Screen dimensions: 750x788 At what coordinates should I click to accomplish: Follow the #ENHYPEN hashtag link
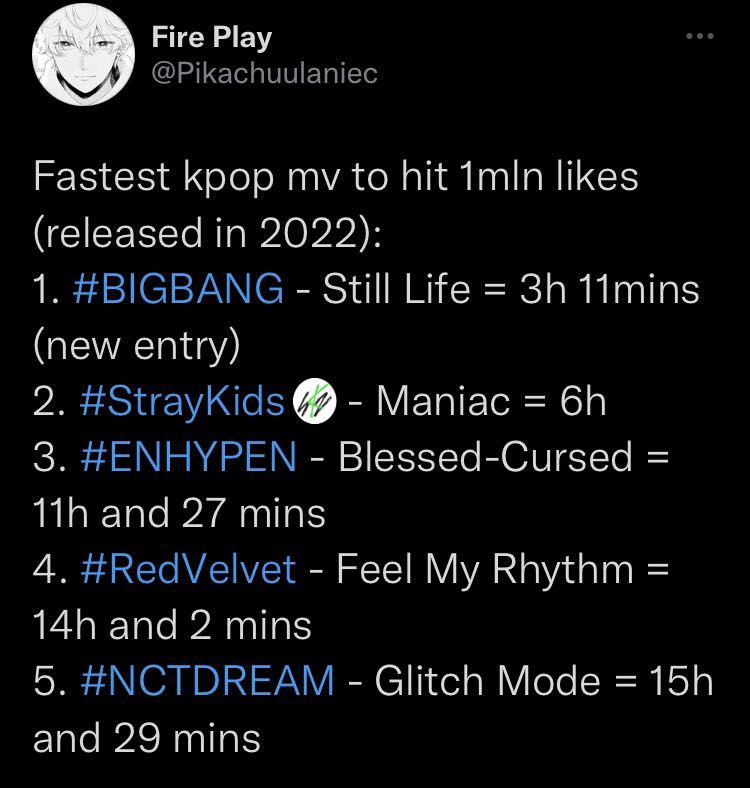(188, 457)
